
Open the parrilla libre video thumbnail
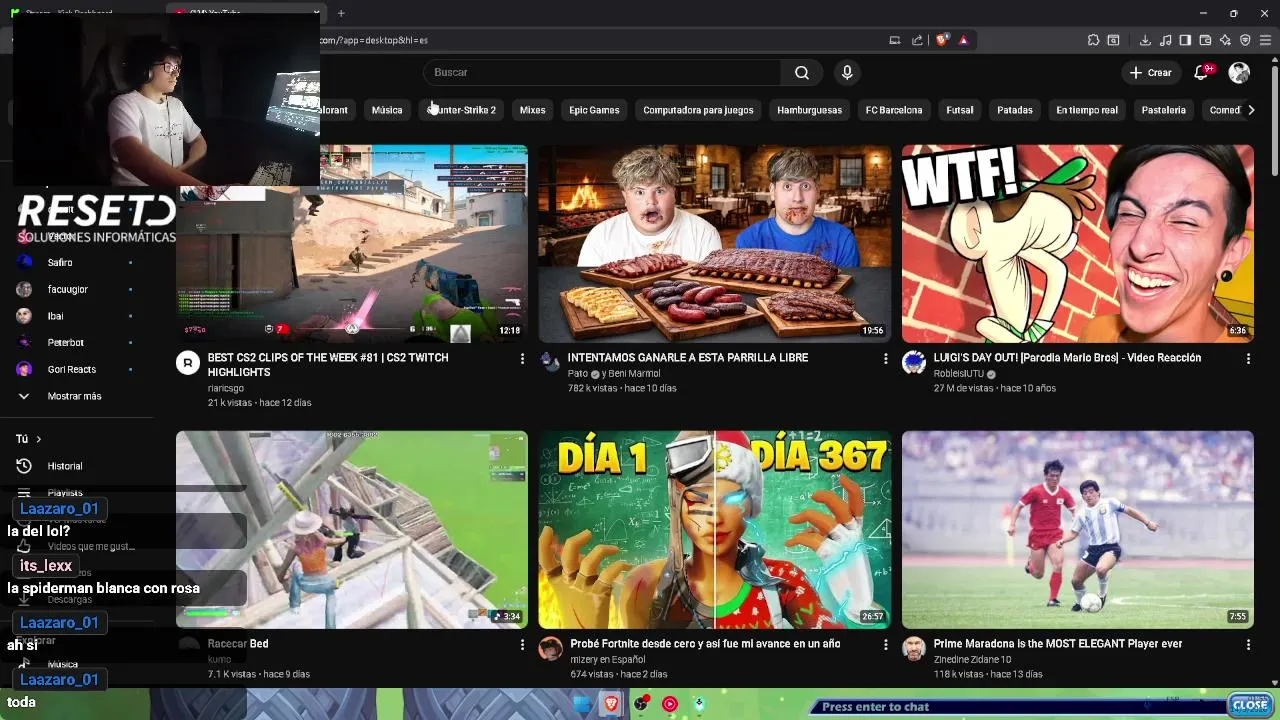(x=715, y=244)
